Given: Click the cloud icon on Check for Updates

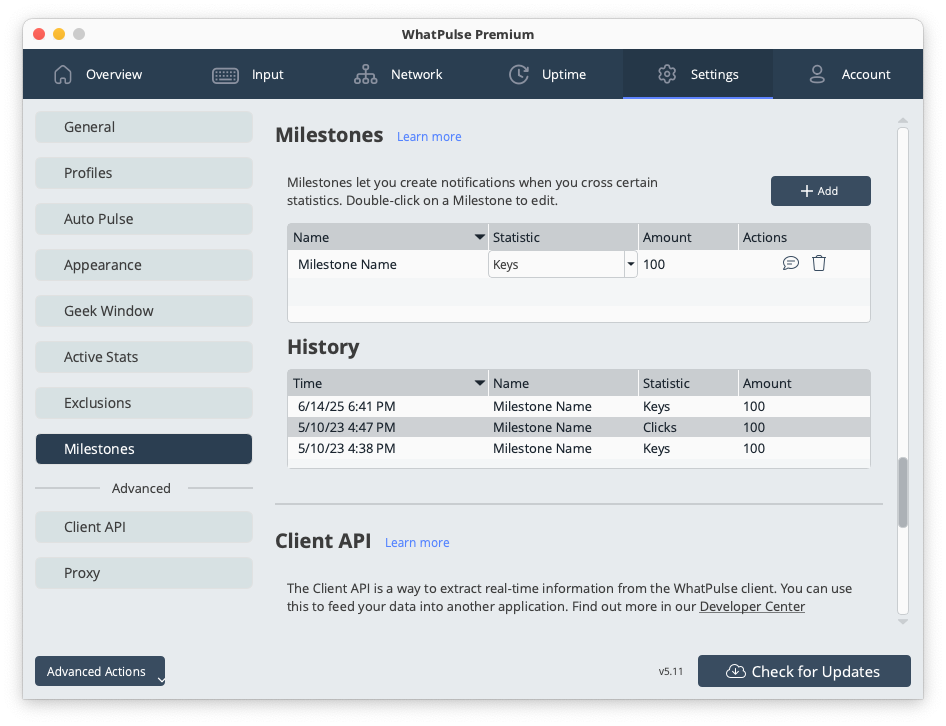Looking at the screenshot, I should coord(737,671).
